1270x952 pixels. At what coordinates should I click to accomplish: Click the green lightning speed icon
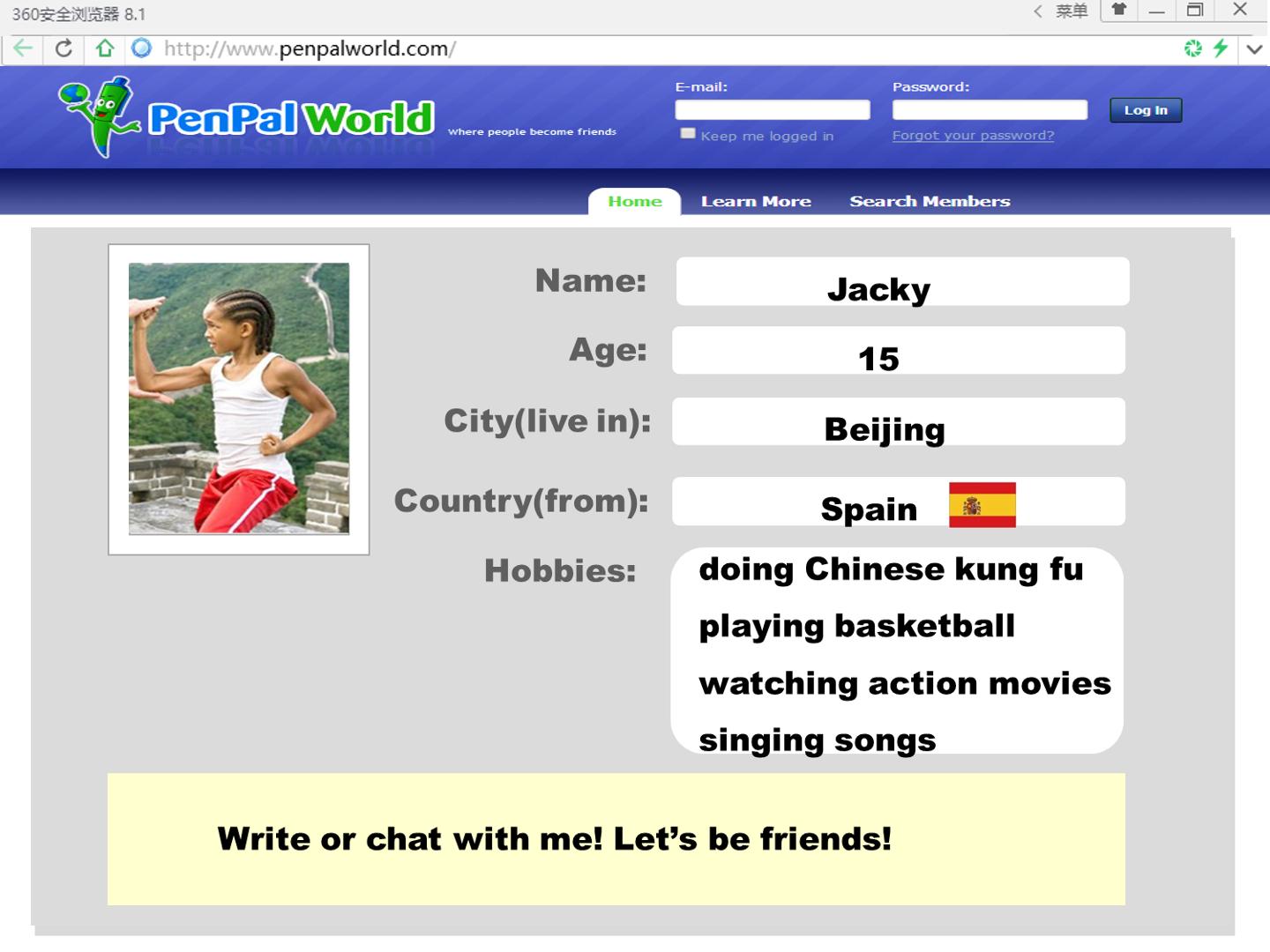1221,48
